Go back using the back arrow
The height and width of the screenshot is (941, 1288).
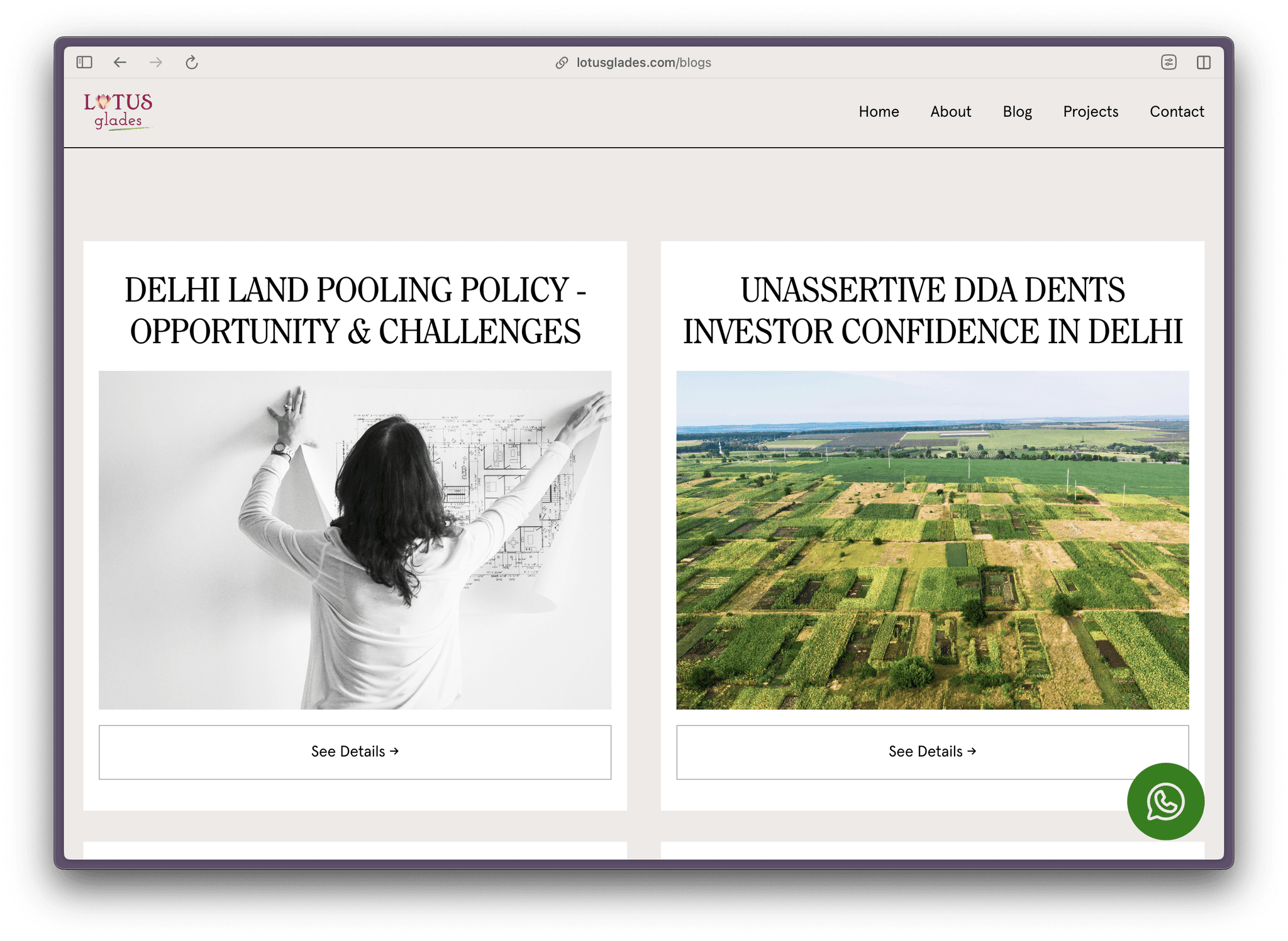tap(120, 62)
